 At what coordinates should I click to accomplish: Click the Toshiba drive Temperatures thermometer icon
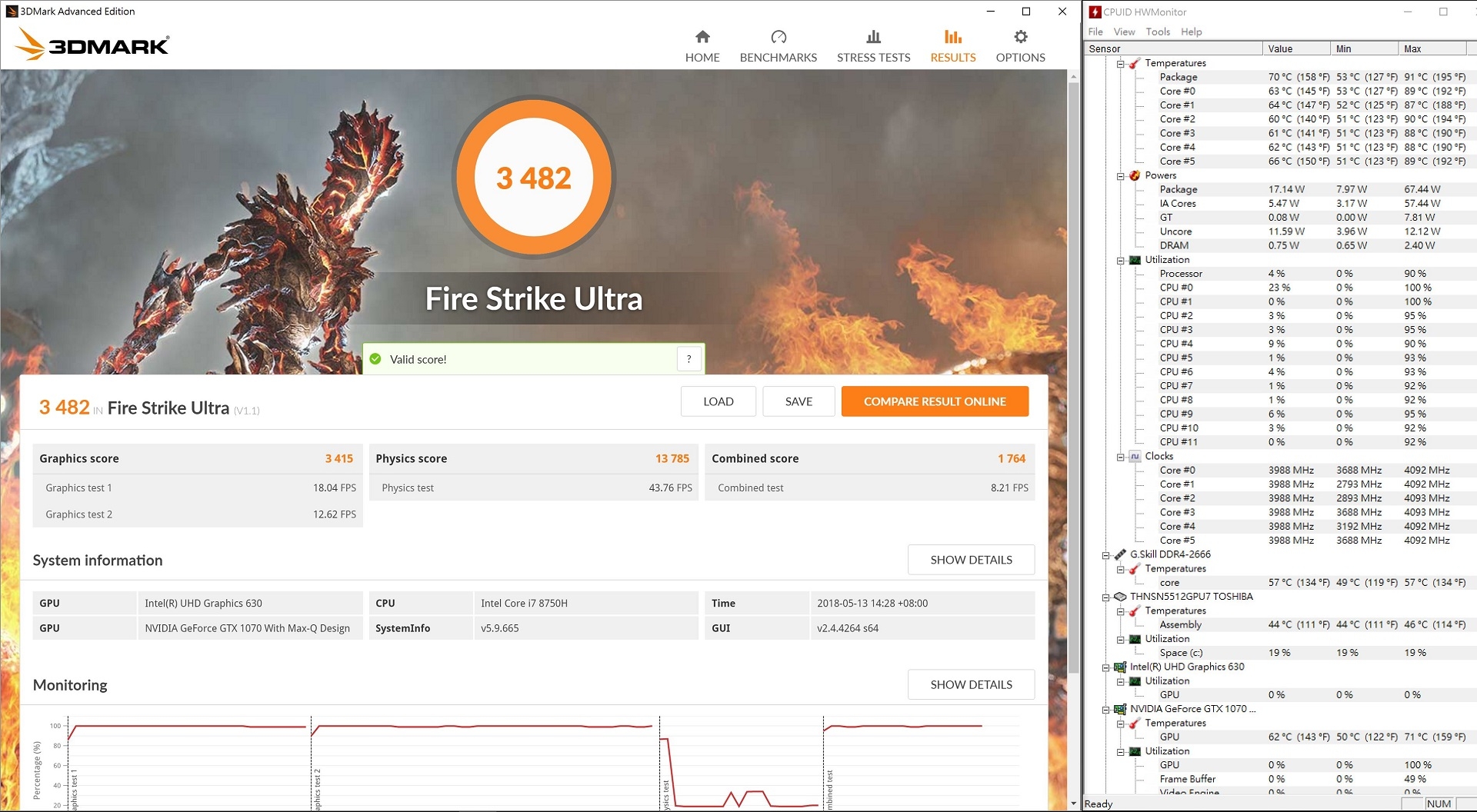pos(1135,611)
